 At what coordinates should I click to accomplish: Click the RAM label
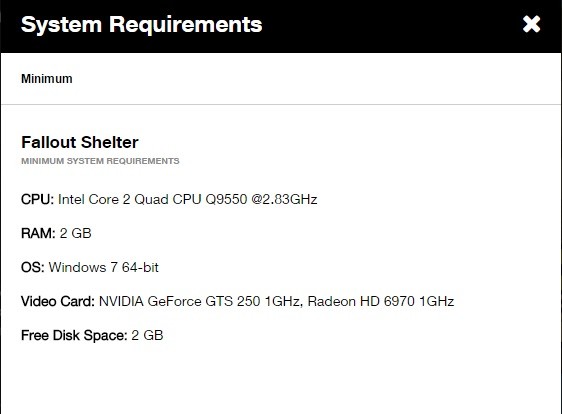click(x=38, y=233)
